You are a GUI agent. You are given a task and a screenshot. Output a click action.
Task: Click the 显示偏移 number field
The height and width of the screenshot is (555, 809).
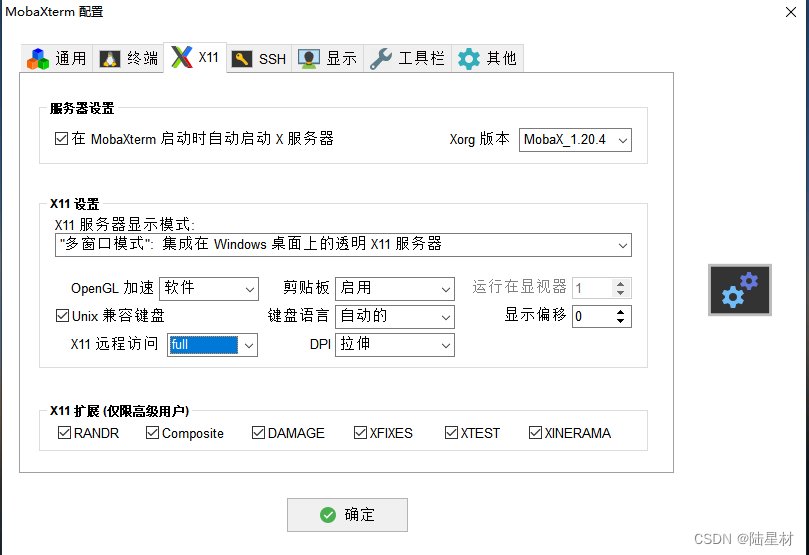pos(592,317)
